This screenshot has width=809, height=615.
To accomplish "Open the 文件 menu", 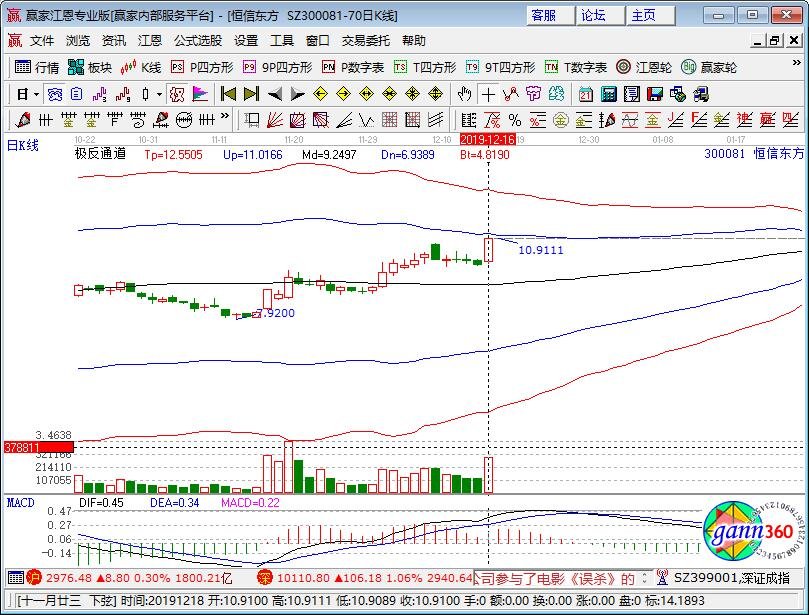I will point(42,40).
